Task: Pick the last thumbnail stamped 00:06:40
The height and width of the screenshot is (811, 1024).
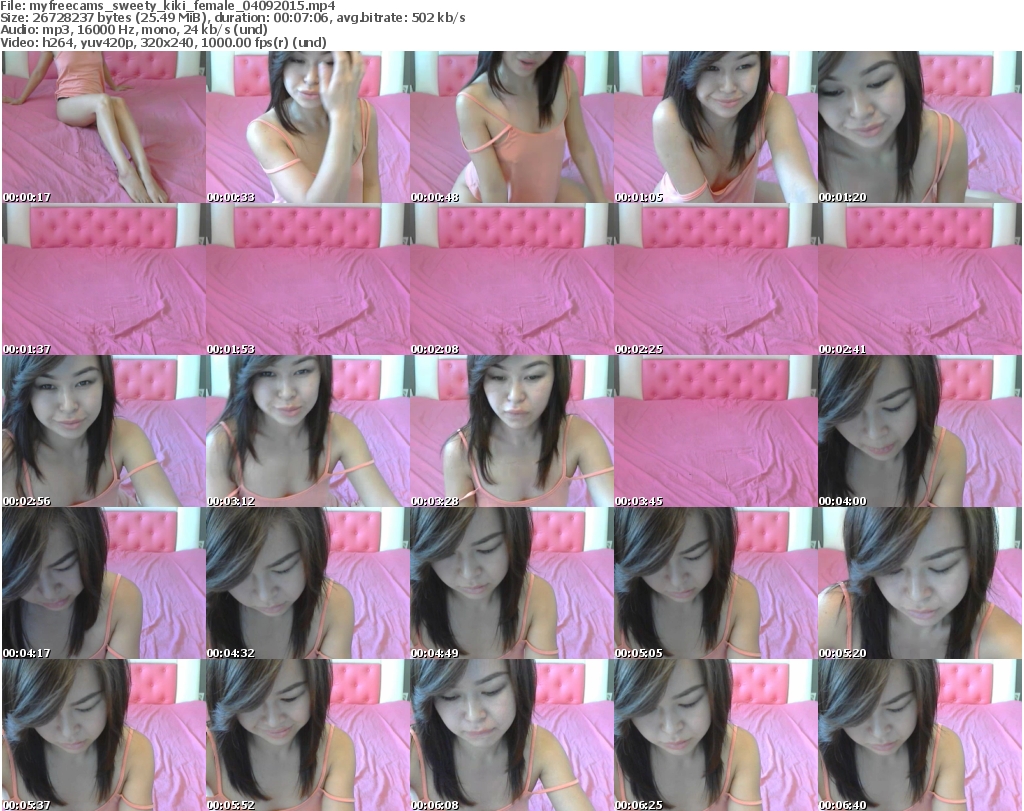Action: [x=920, y=735]
